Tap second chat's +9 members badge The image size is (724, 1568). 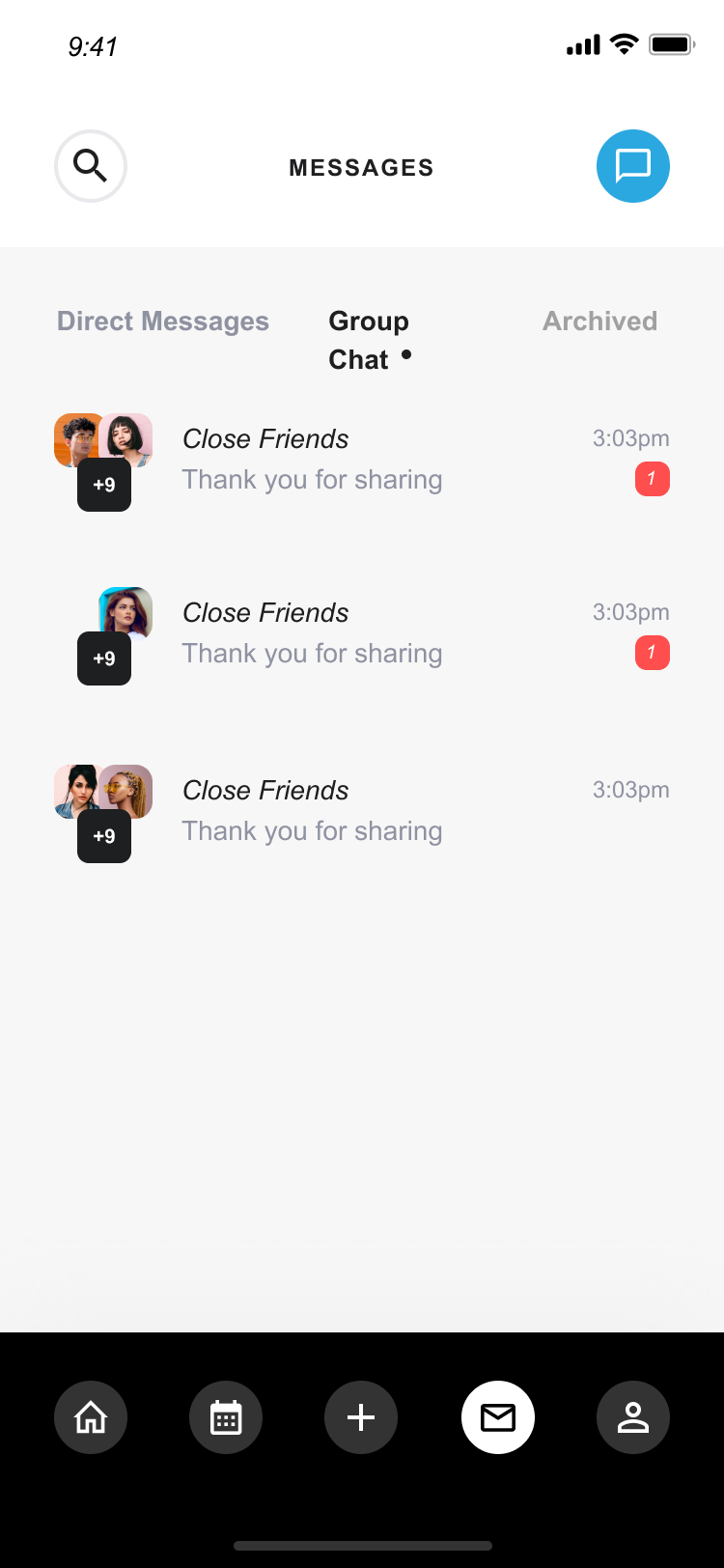[x=104, y=658]
